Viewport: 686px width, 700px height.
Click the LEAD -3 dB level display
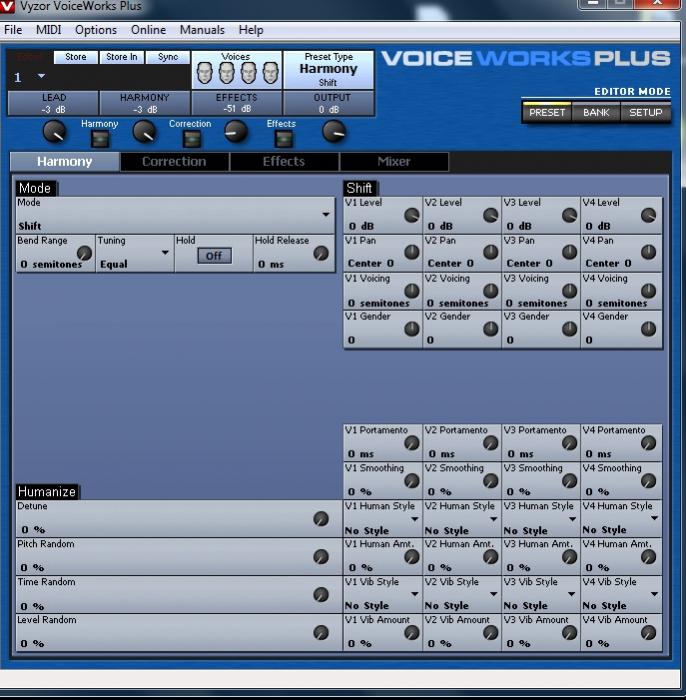[54, 103]
